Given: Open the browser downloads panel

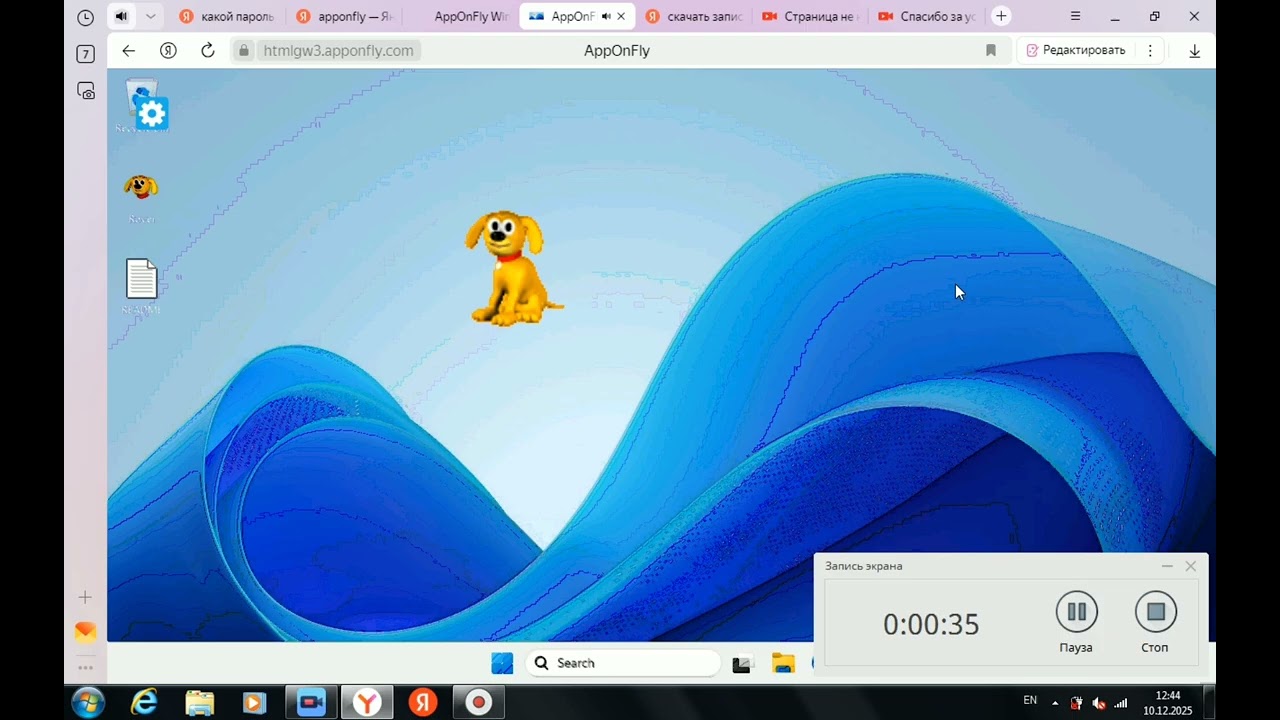Looking at the screenshot, I should pos(1194,51).
